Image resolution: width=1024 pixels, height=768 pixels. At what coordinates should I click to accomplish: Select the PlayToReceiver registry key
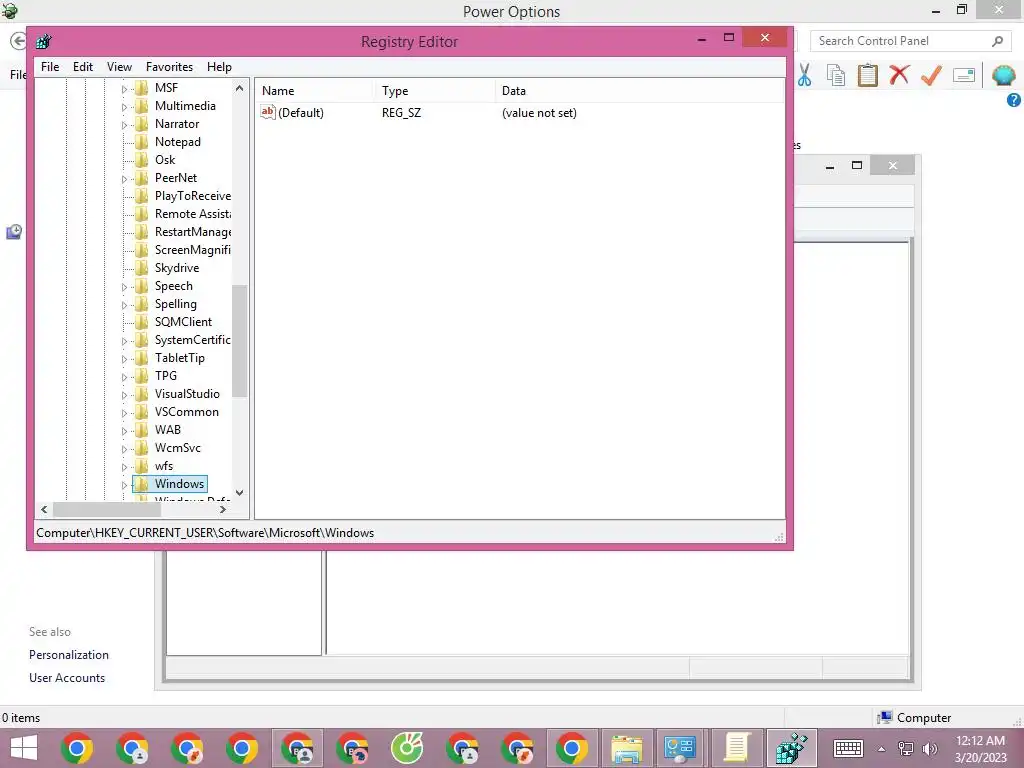192,196
